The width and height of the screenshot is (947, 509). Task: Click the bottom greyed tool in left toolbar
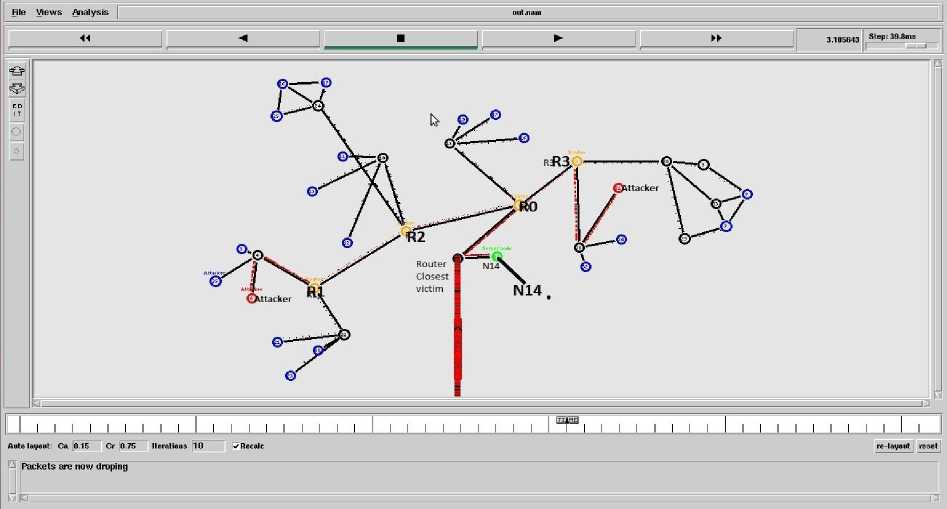click(17, 151)
